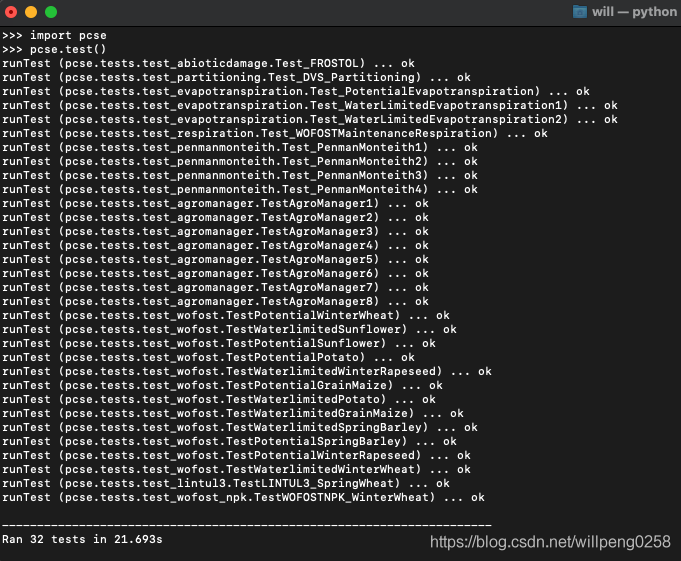Screen dimensions: 681x561
Task: Select the TestAgroManager3 result line
Action: tap(215, 231)
